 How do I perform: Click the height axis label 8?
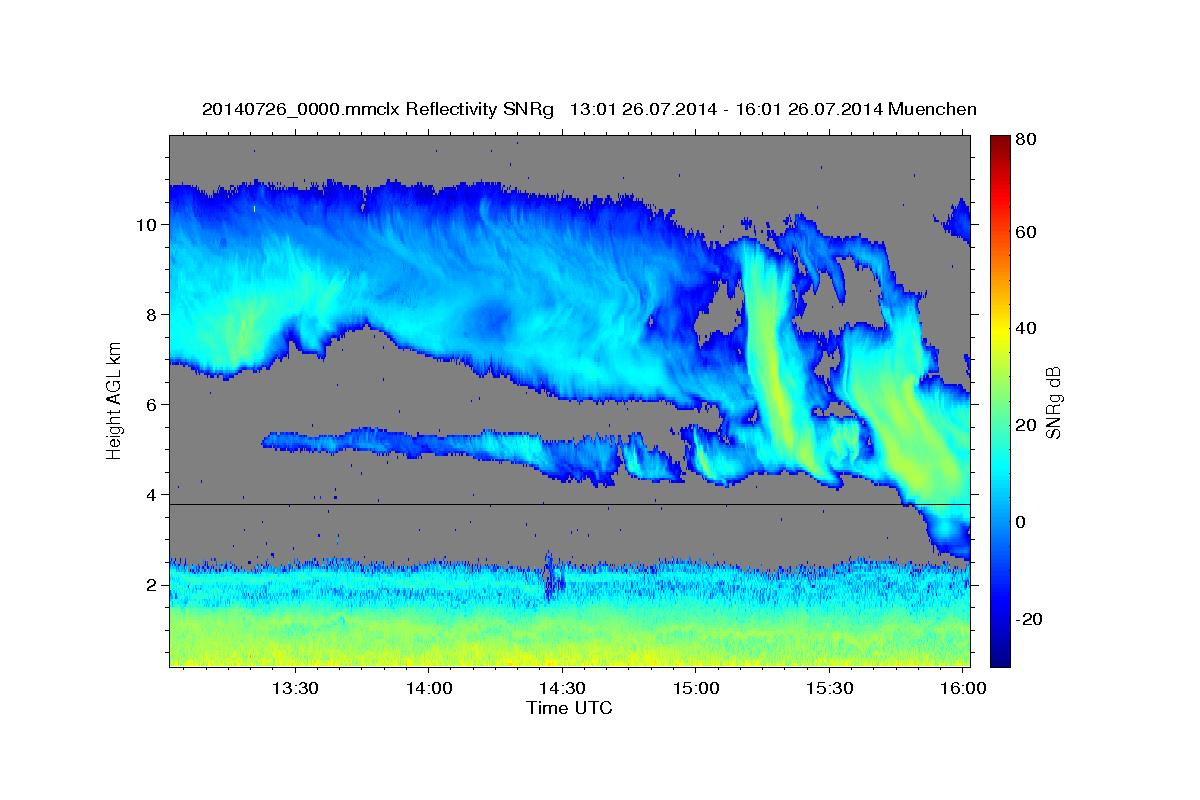pyautogui.click(x=150, y=315)
